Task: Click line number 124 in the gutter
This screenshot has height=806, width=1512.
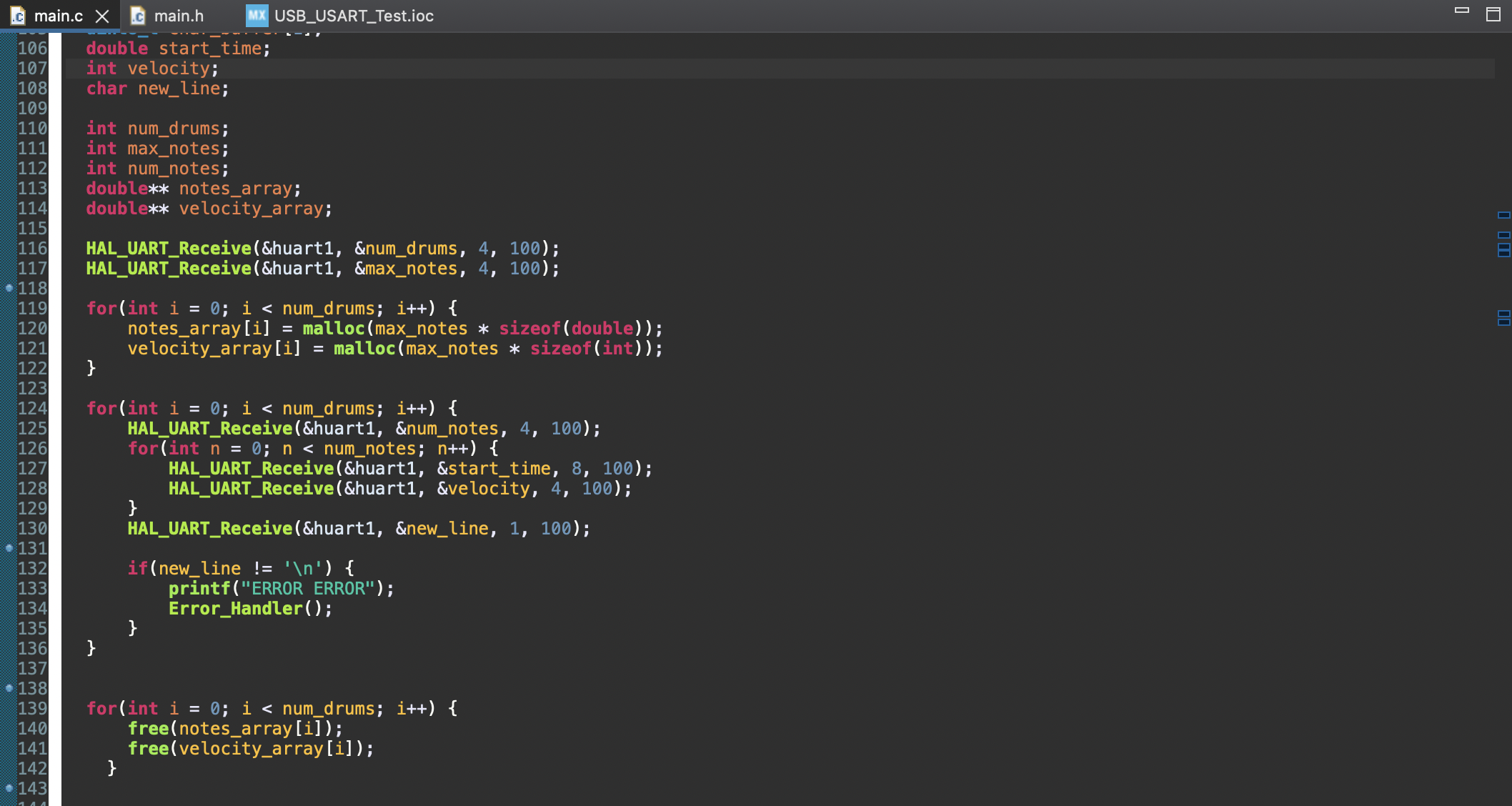Action: [x=33, y=409]
